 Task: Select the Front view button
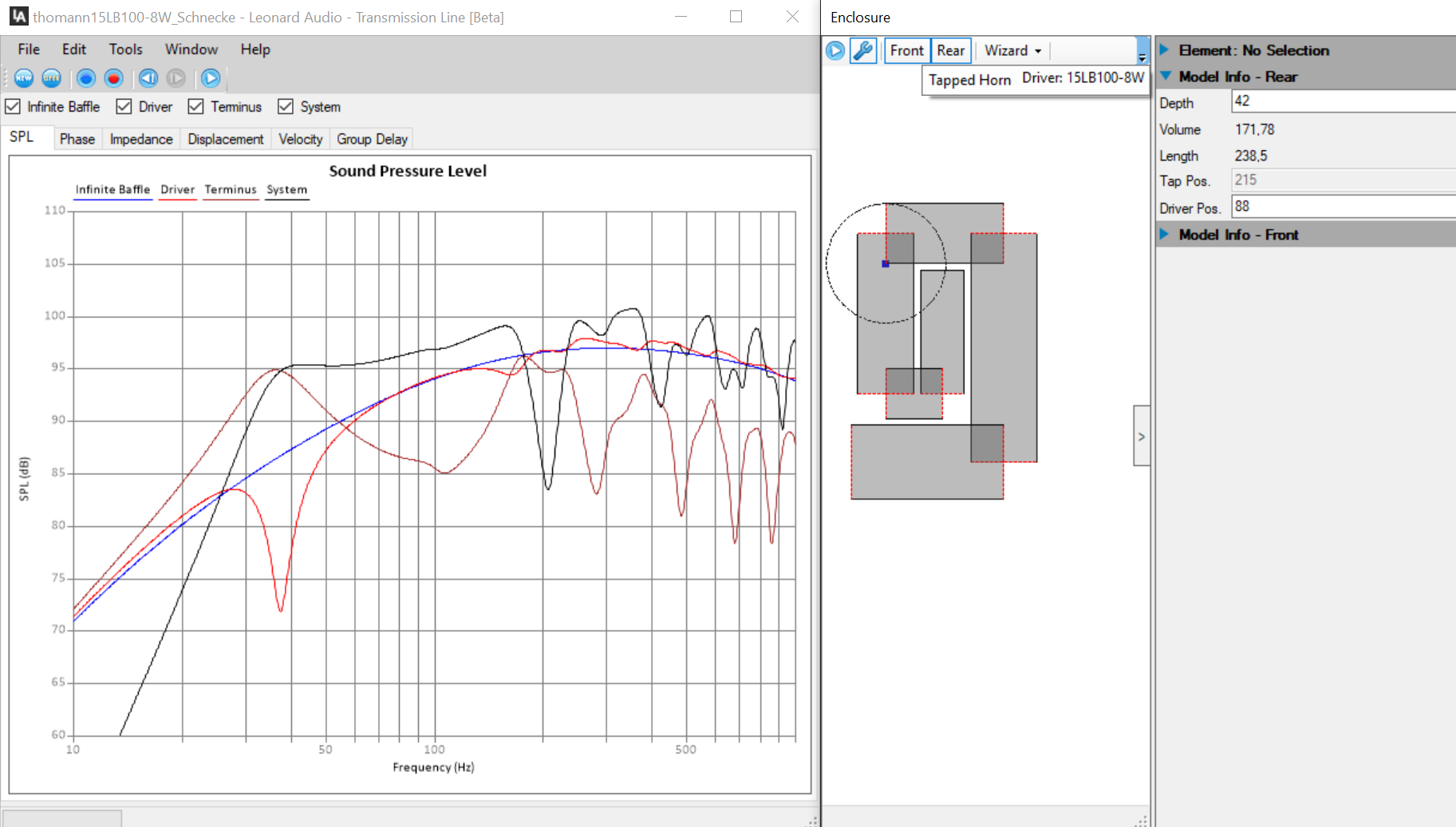(906, 50)
